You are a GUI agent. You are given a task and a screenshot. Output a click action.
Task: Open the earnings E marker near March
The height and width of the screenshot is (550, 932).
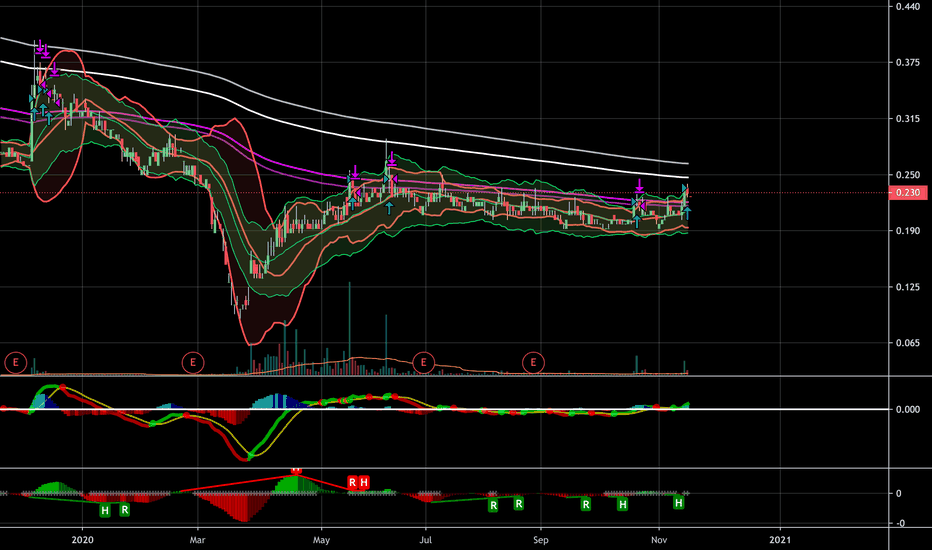[193, 362]
